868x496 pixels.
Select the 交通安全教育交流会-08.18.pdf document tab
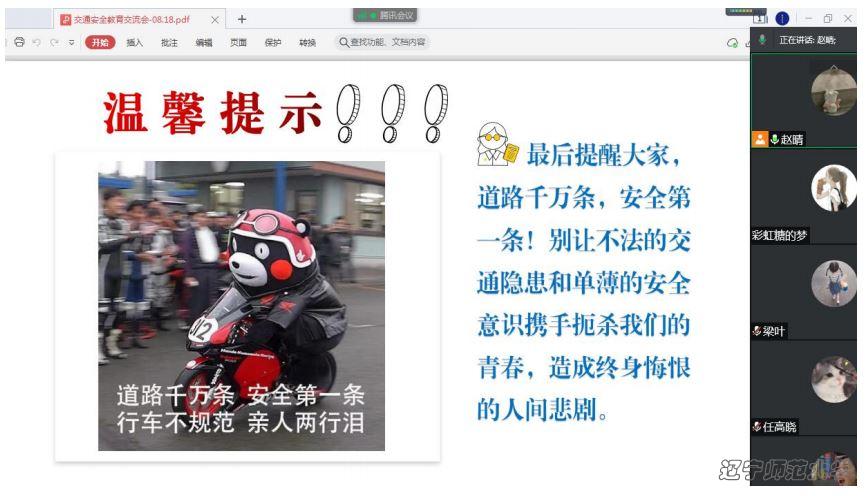tap(132, 19)
